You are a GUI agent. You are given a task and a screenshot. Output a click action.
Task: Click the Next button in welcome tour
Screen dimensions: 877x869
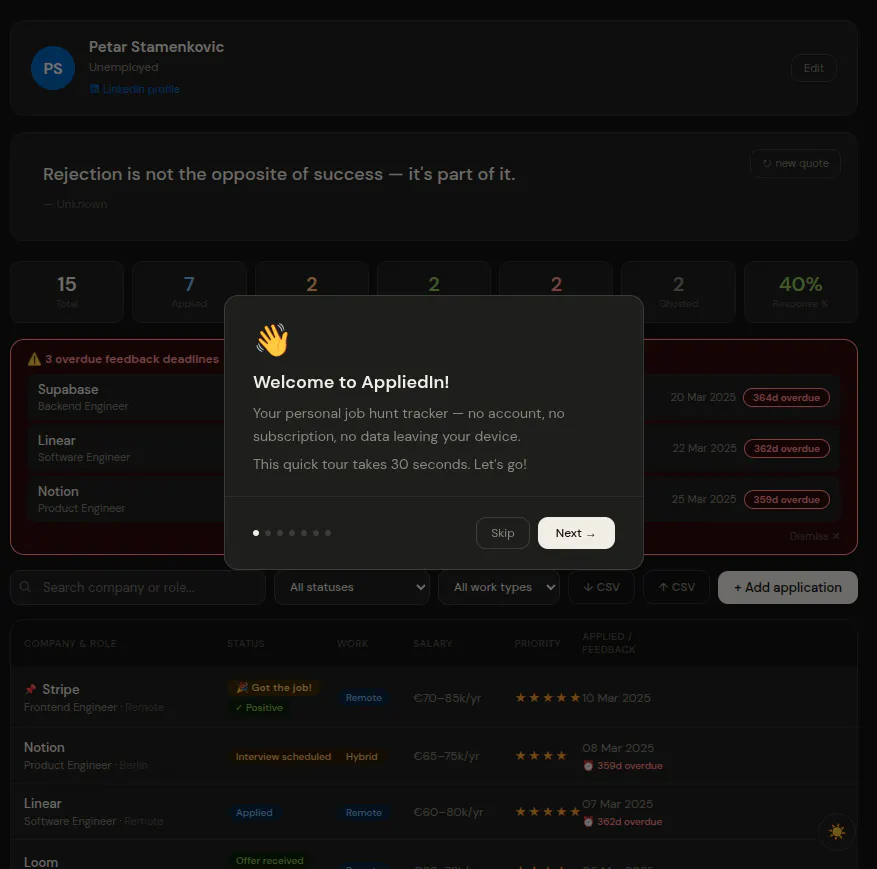click(576, 533)
